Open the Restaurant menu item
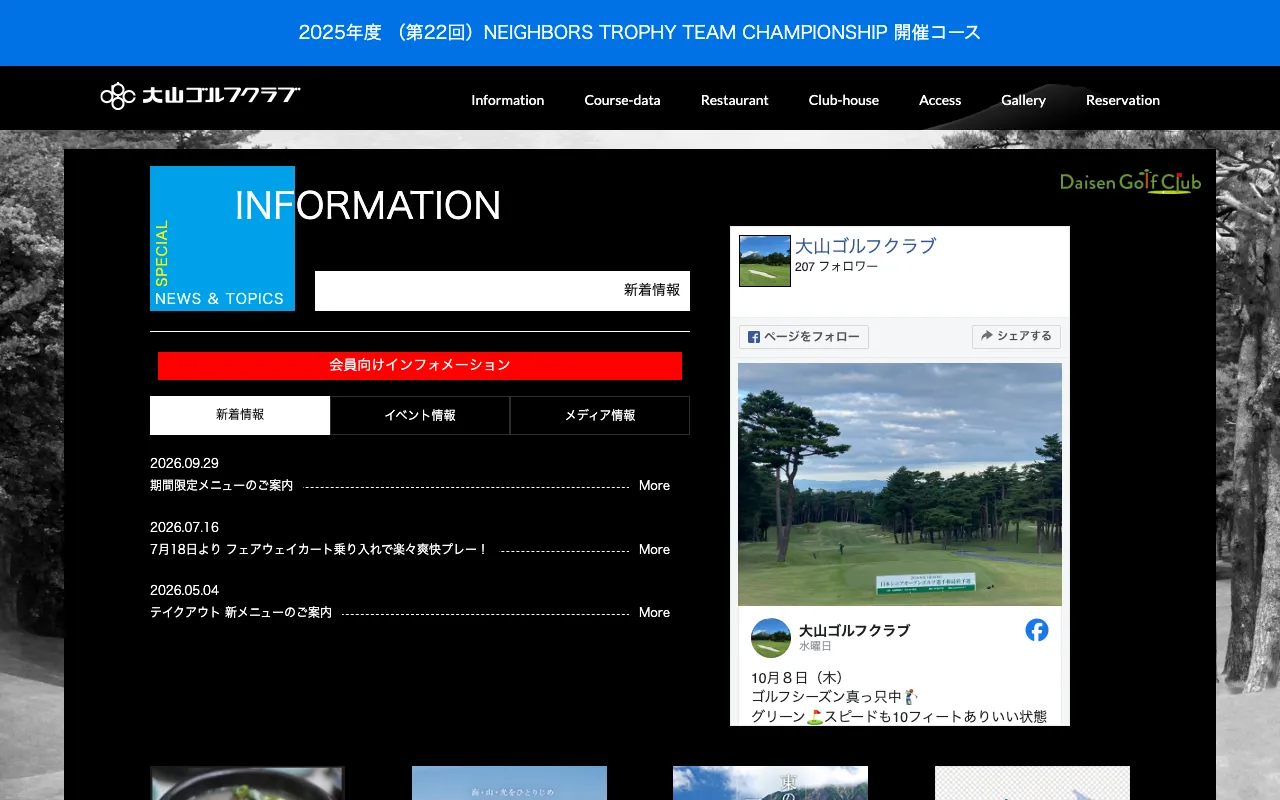The image size is (1280, 800). 735,100
